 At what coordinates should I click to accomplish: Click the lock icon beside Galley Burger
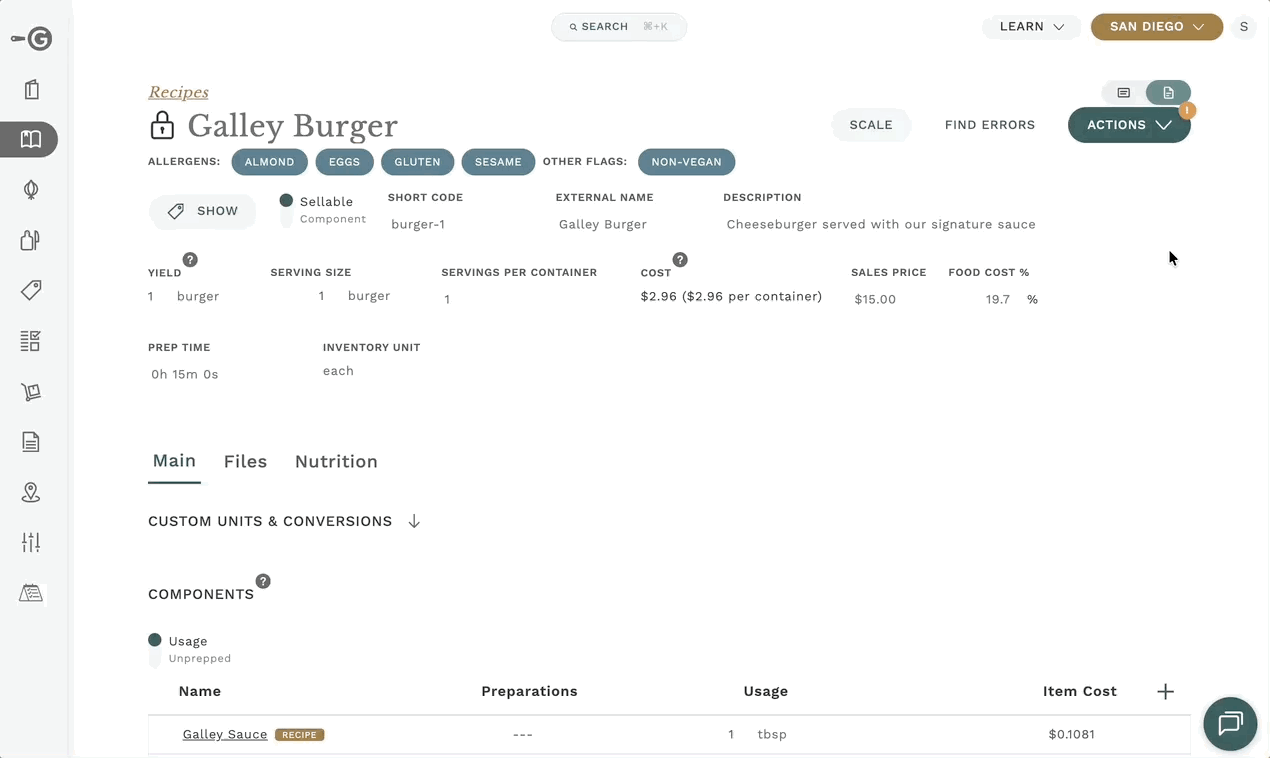pyautogui.click(x=162, y=126)
